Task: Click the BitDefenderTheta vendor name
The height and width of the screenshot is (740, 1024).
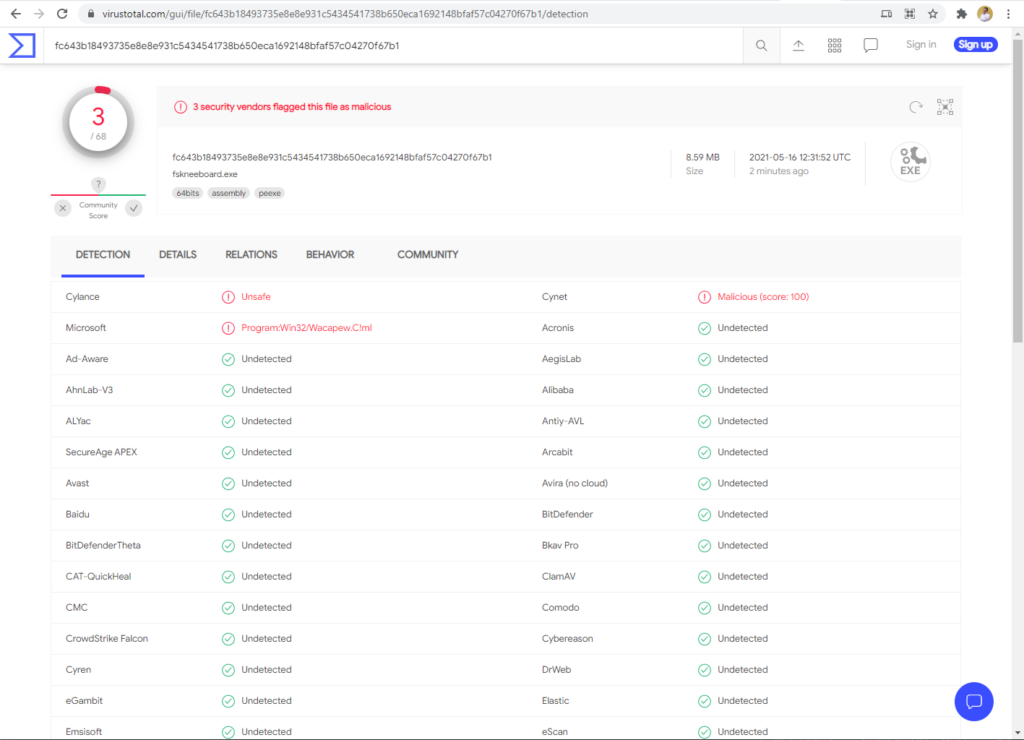Action: click(x=103, y=545)
